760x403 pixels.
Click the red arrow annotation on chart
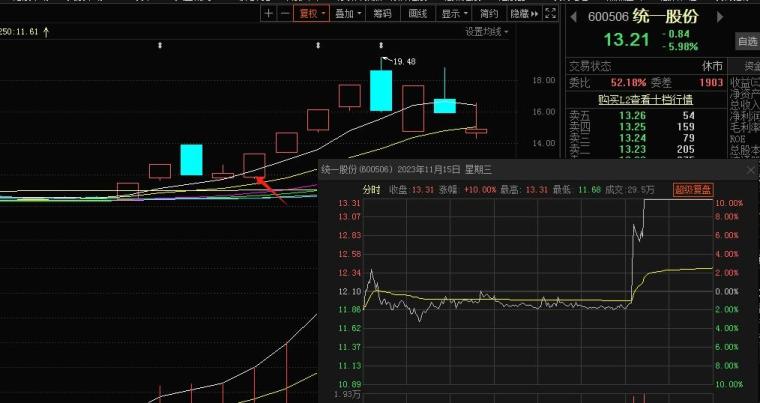(x=271, y=190)
